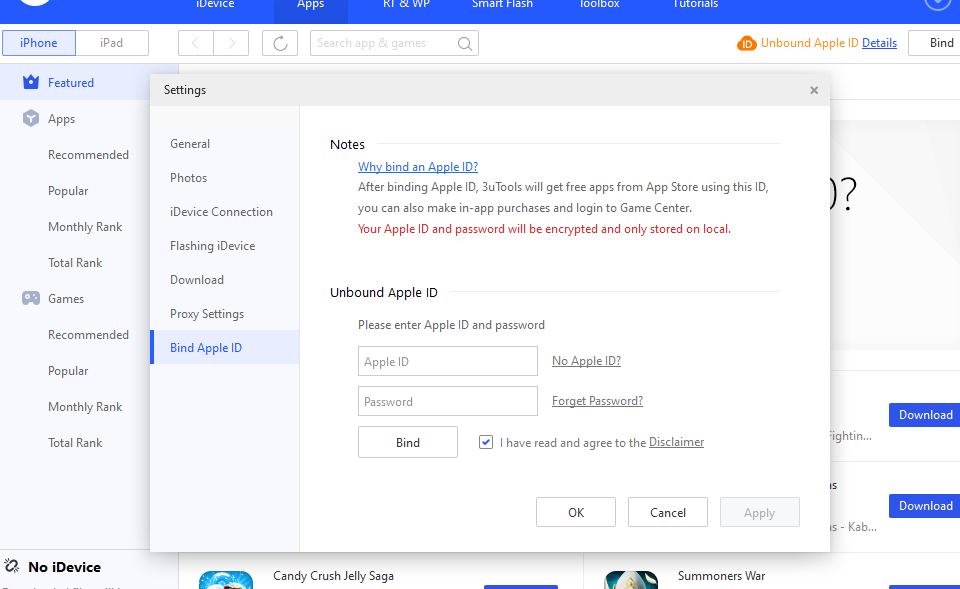This screenshot has height=589, width=960.
Task: Open the Smart Flash top tab
Action: [502, 5]
